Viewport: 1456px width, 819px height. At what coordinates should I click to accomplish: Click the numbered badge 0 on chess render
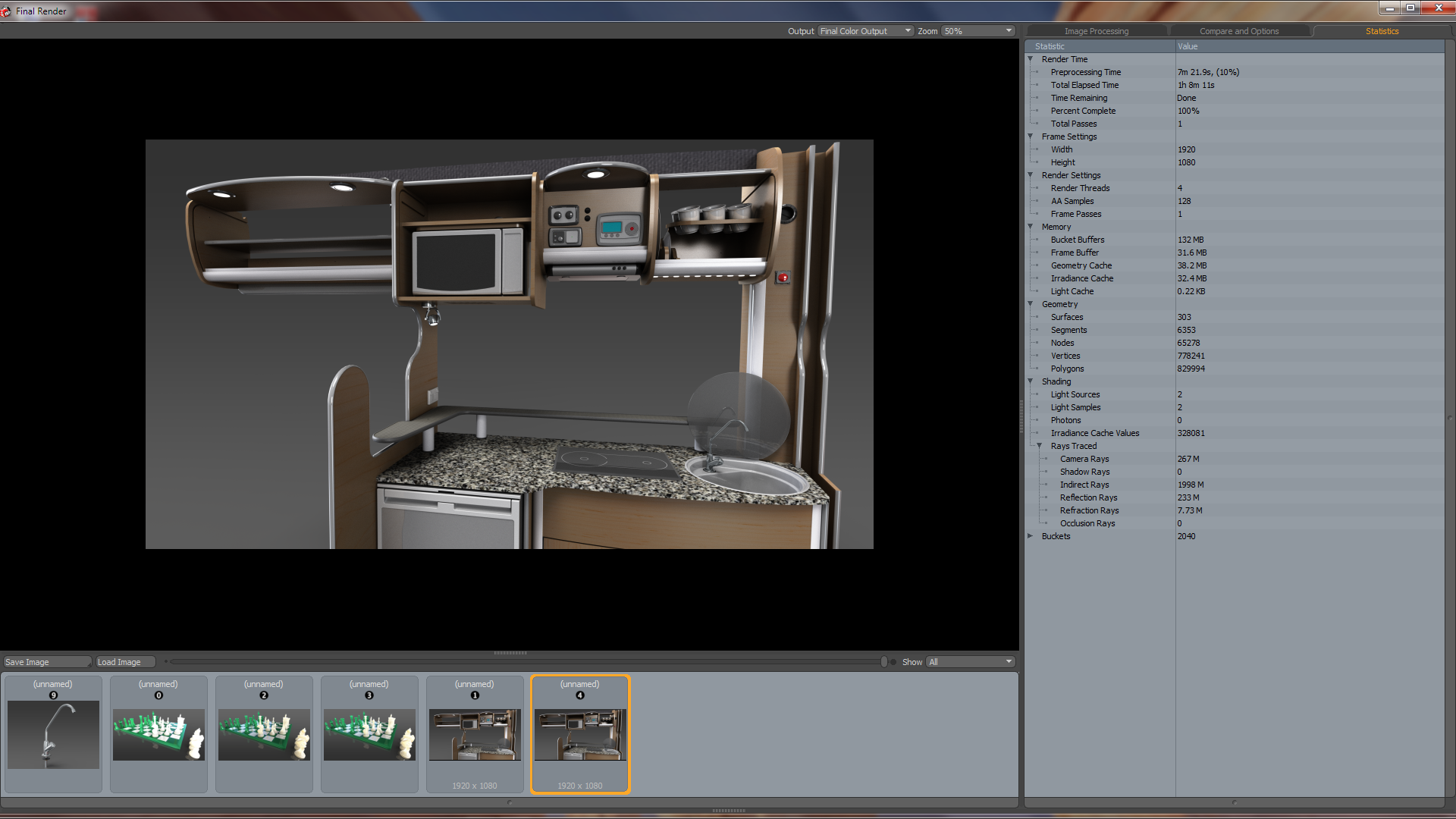click(x=158, y=695)
